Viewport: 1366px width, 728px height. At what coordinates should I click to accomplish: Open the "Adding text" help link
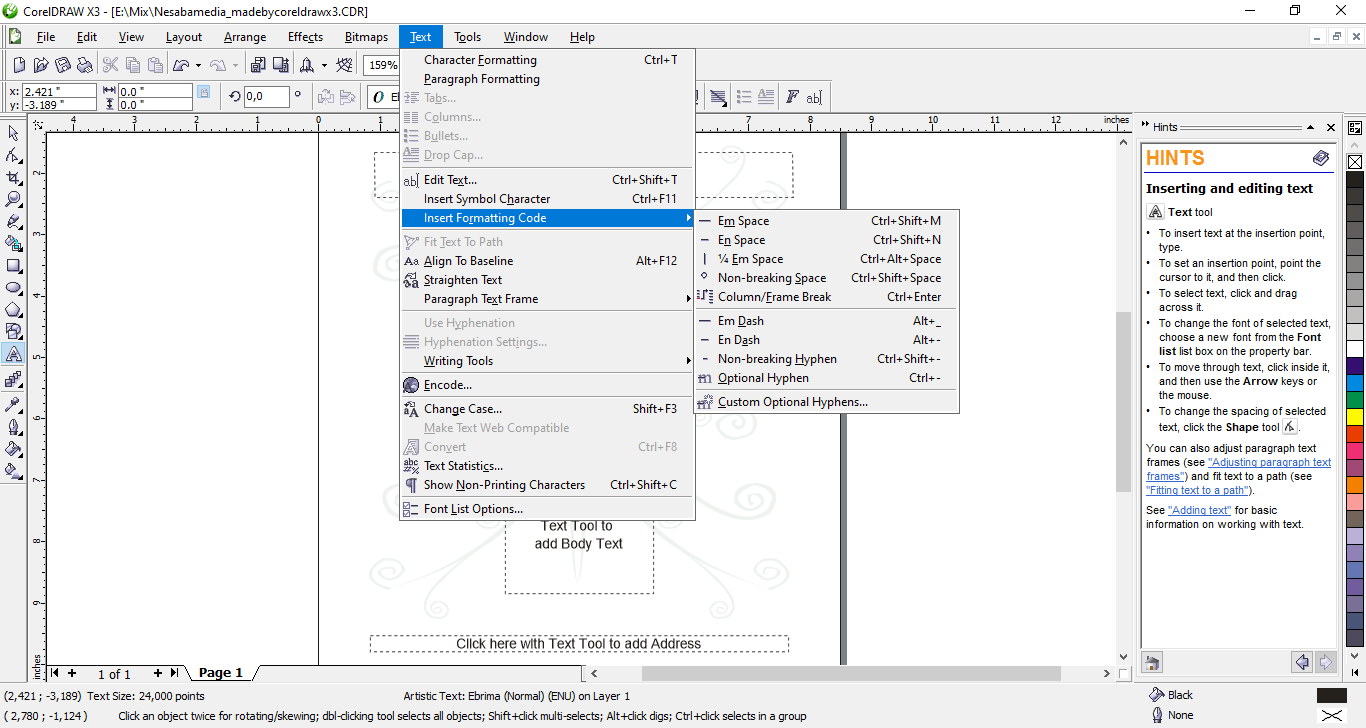pos(1199,510)
